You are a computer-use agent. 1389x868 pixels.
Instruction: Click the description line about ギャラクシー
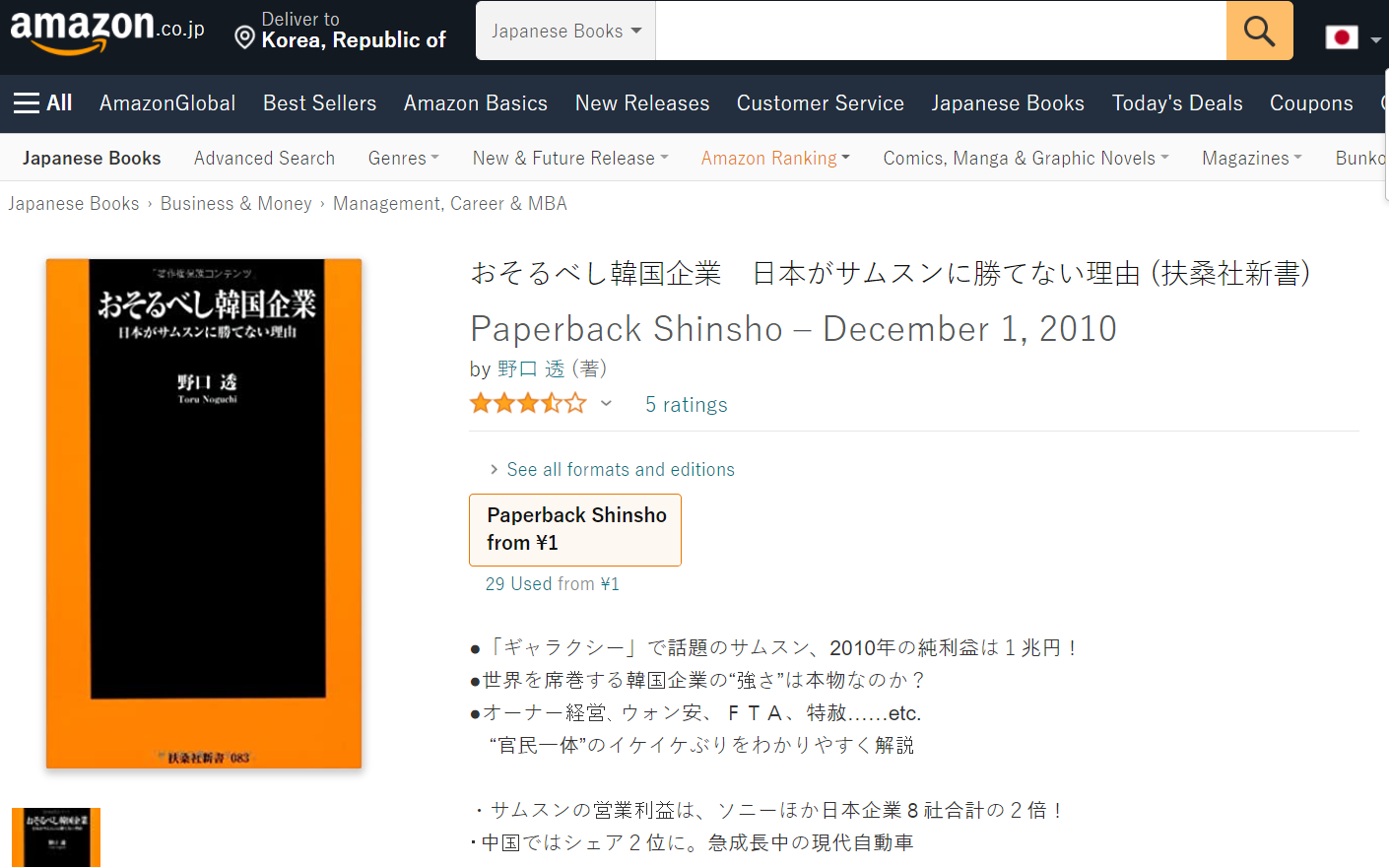776,648
